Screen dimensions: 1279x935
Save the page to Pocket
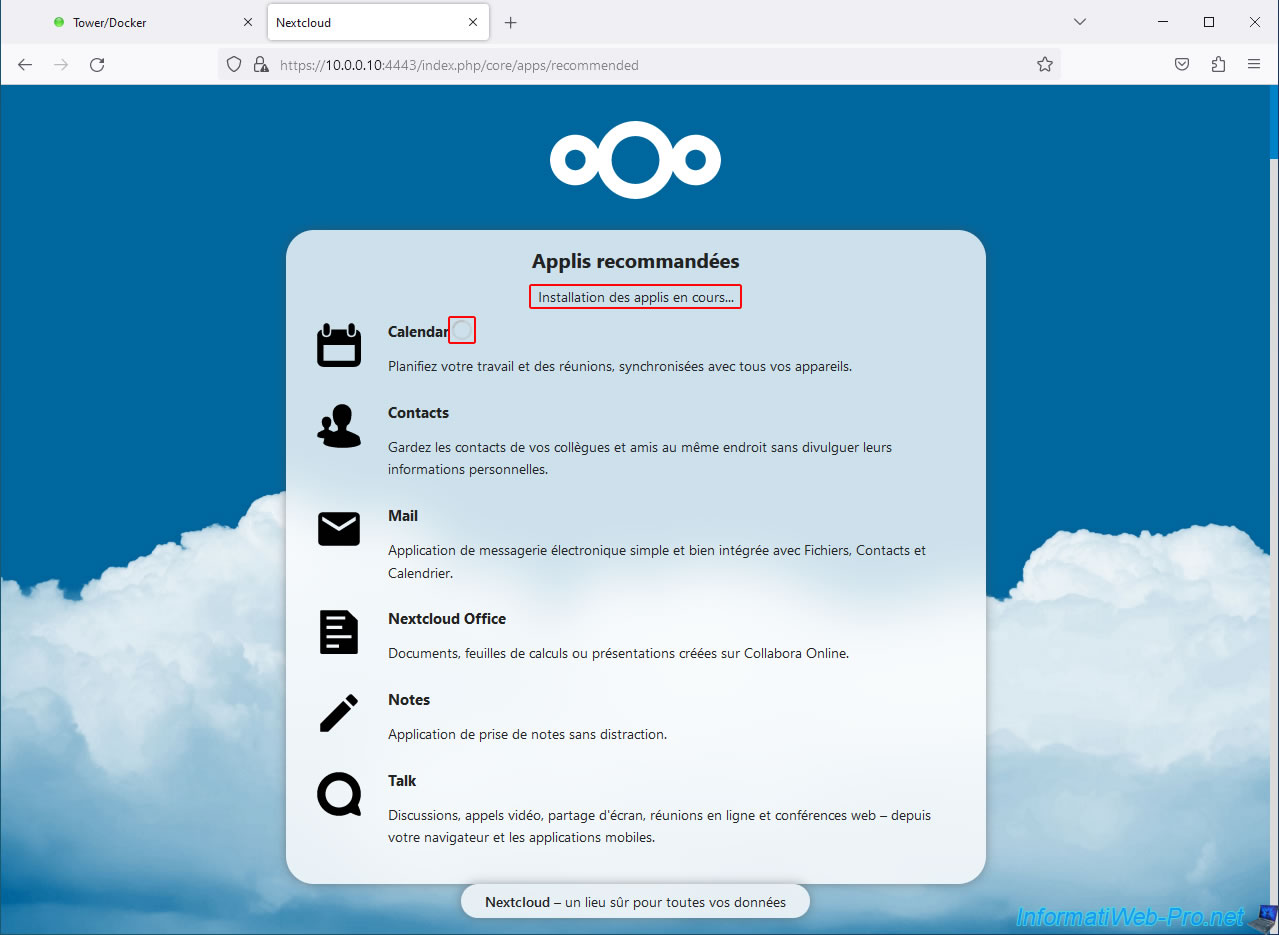coord(1181,65)
